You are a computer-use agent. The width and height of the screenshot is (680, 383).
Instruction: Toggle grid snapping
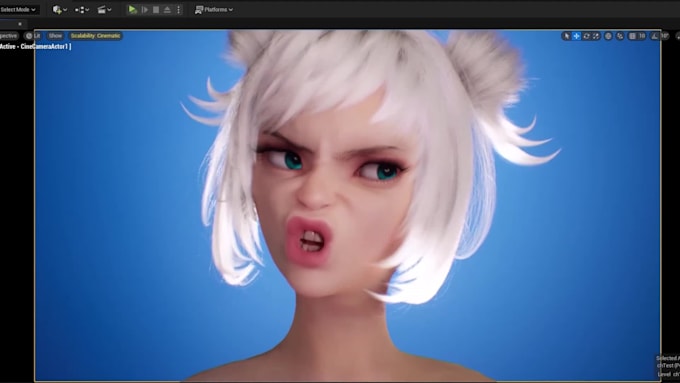coord(633,36)
